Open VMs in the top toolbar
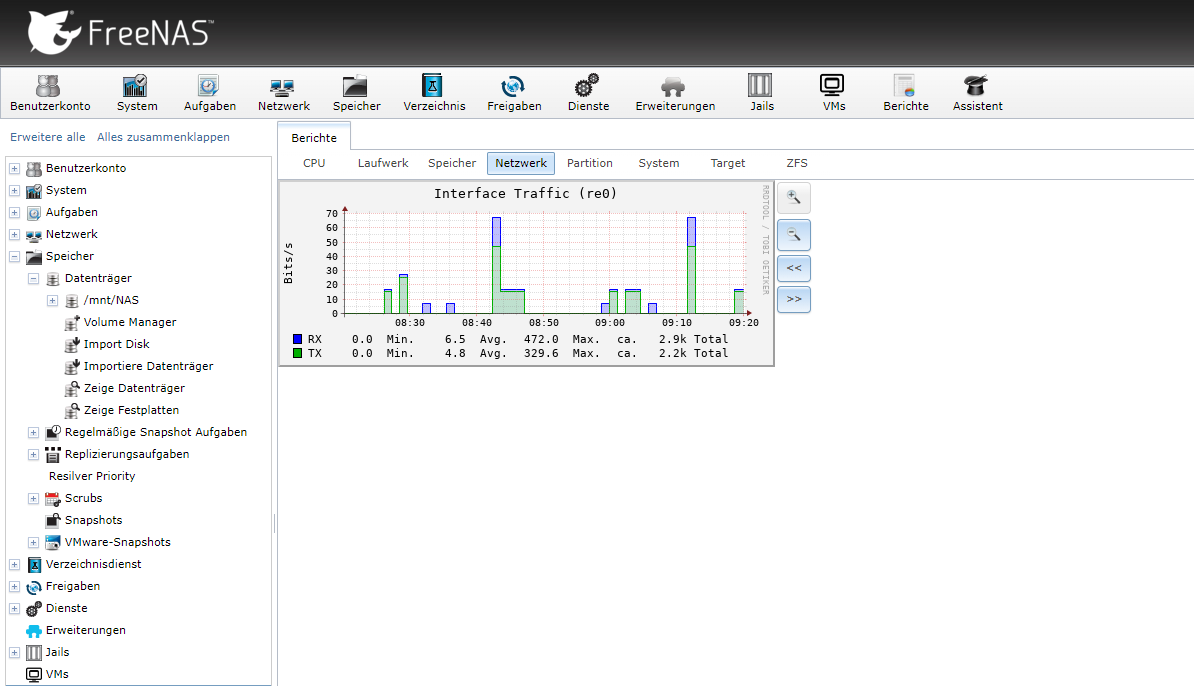Viewport: 1194px width, 686px height. 834,94
